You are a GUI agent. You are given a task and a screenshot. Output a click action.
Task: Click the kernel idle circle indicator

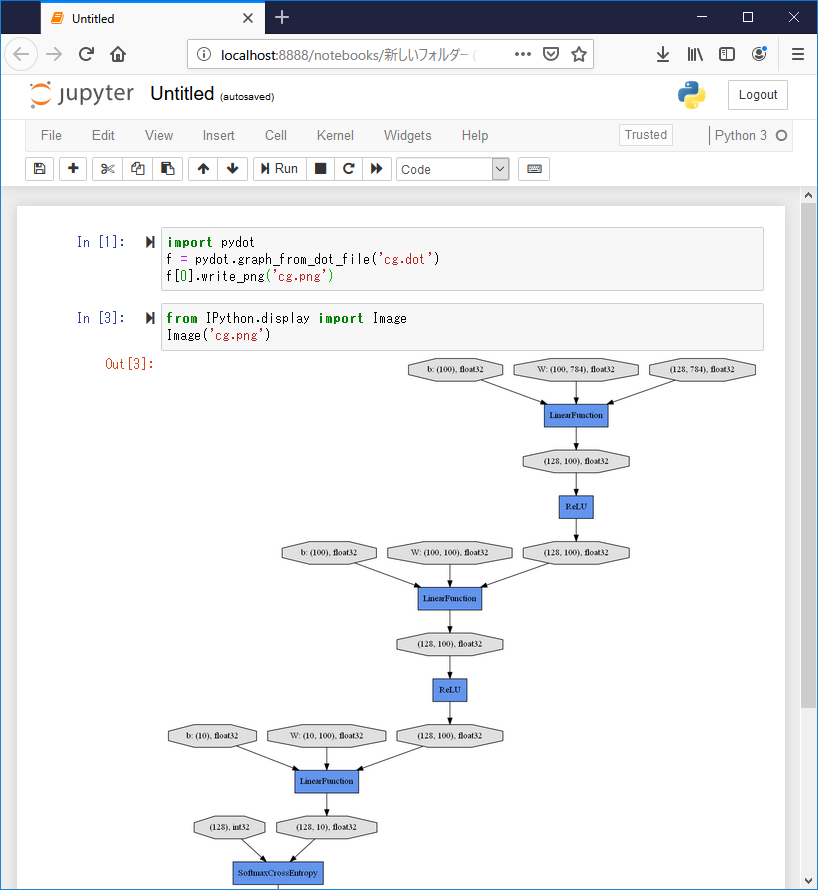coord(782,136)
